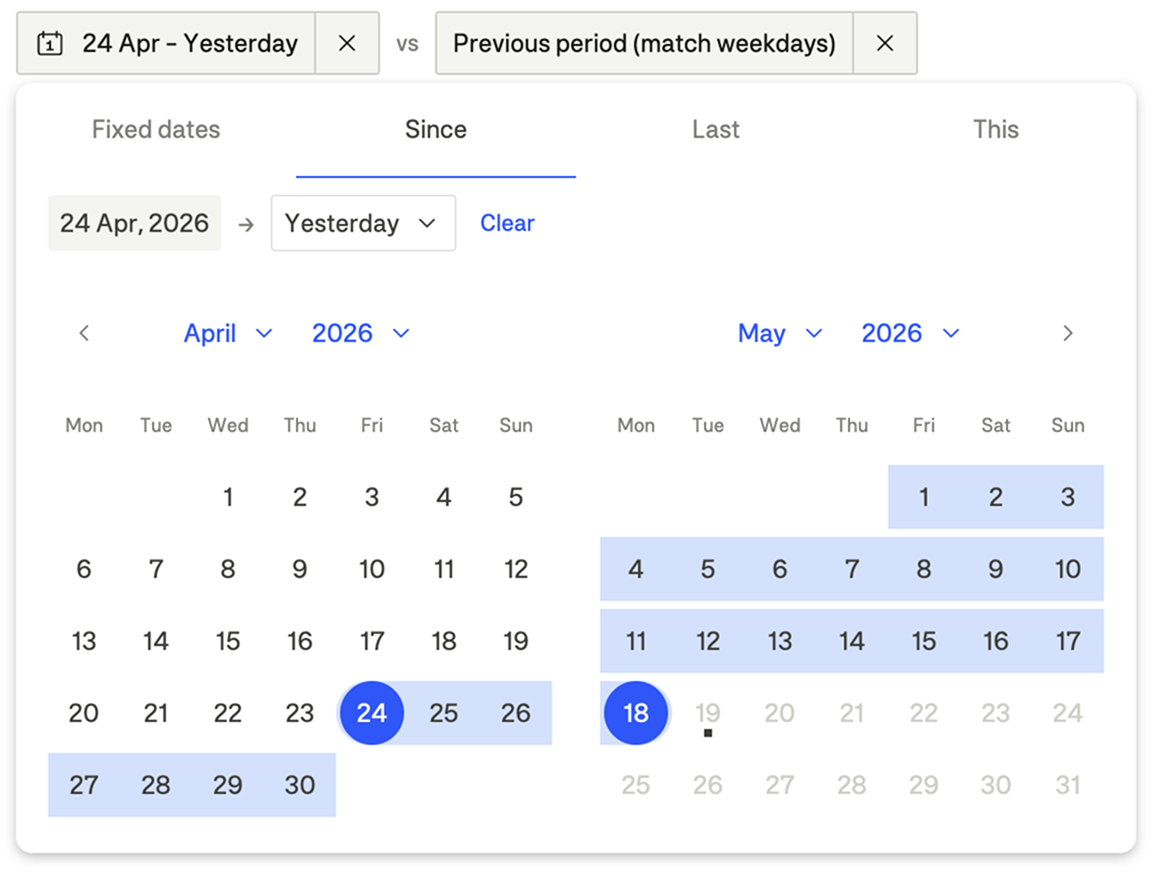Select May 18 in the calendar
1153x874 pixels.
(x=636, y=713)
